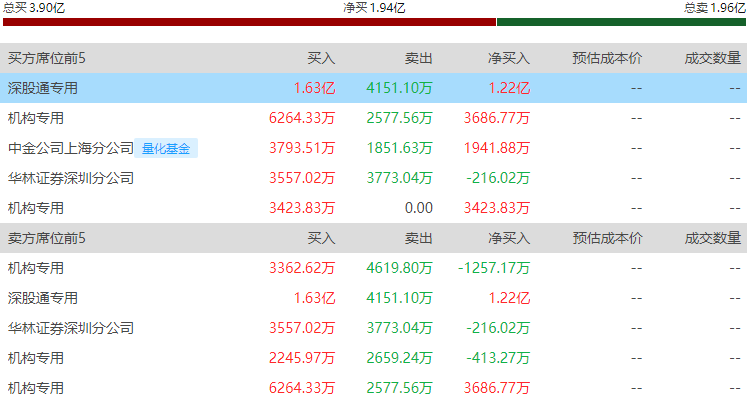
Task: Select highlighted 深股通专用 seat in buyer list
Action: click(x=43, y=88)
